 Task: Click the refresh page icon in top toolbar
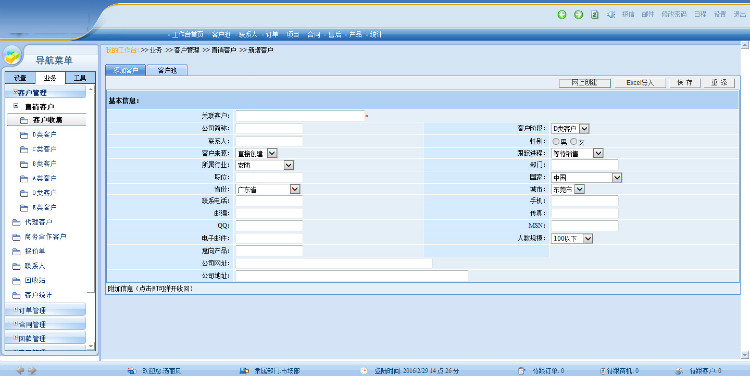pos(595,14)
